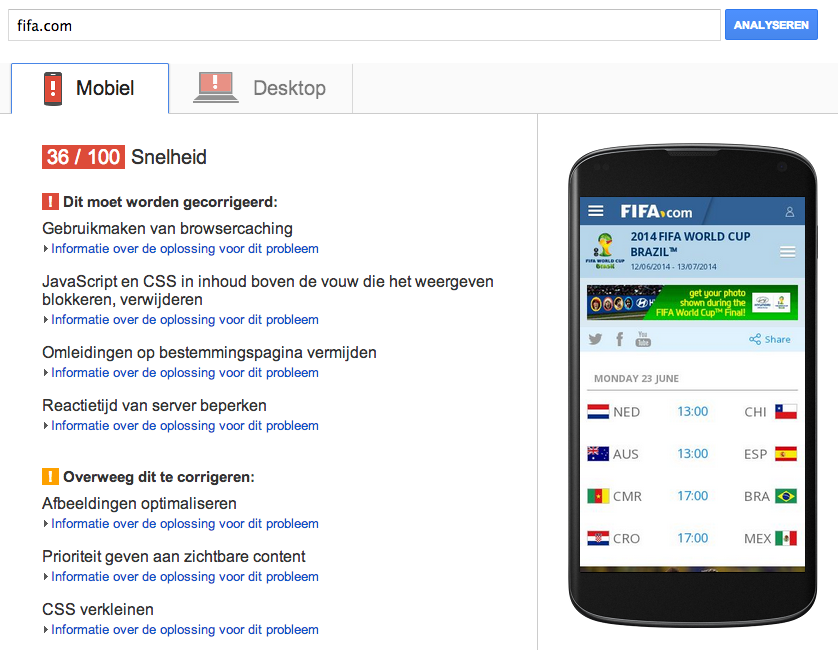Switch to the Desktop tab
The height and width of the screenshot is (650, 838).
[261, 88]
